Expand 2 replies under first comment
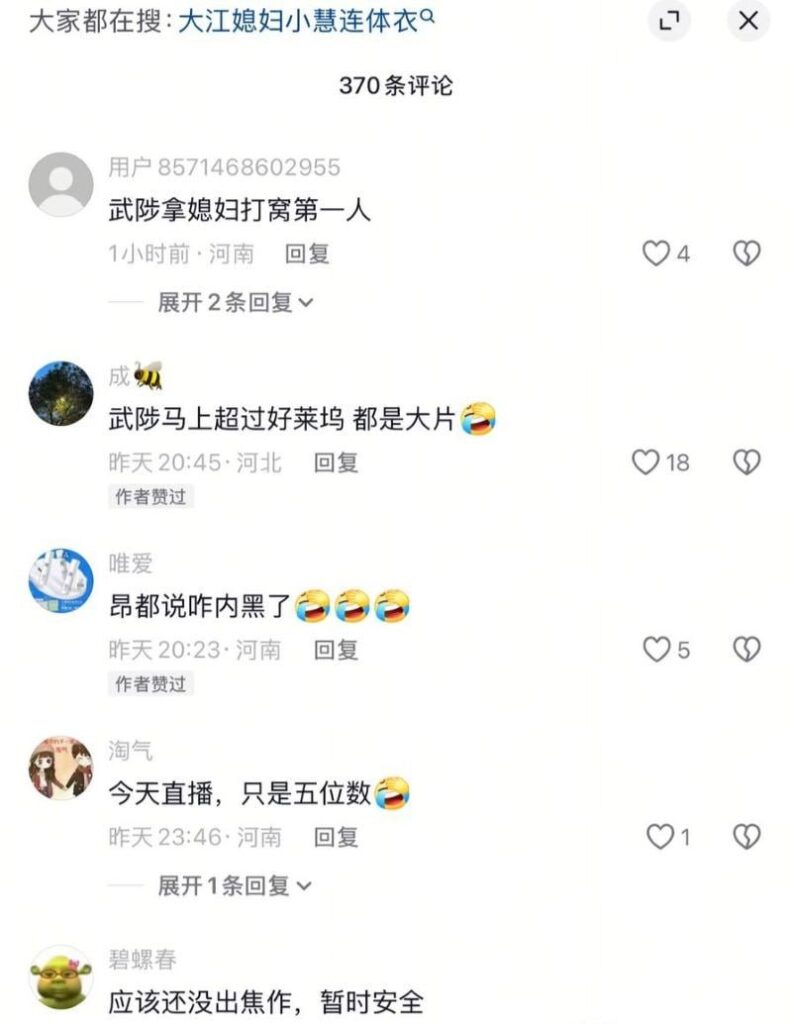 (x=236, y=302)
